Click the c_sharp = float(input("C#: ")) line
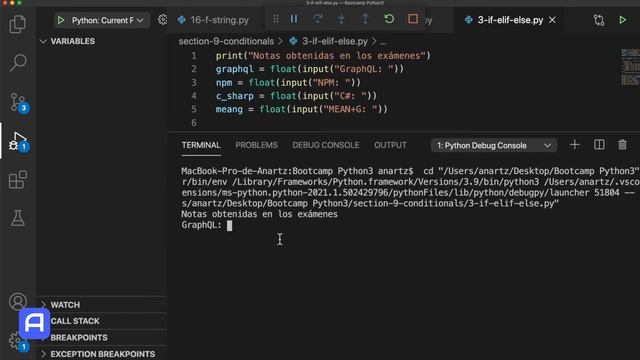Viewport: 640px width, 360px height. tap(296, 96)
